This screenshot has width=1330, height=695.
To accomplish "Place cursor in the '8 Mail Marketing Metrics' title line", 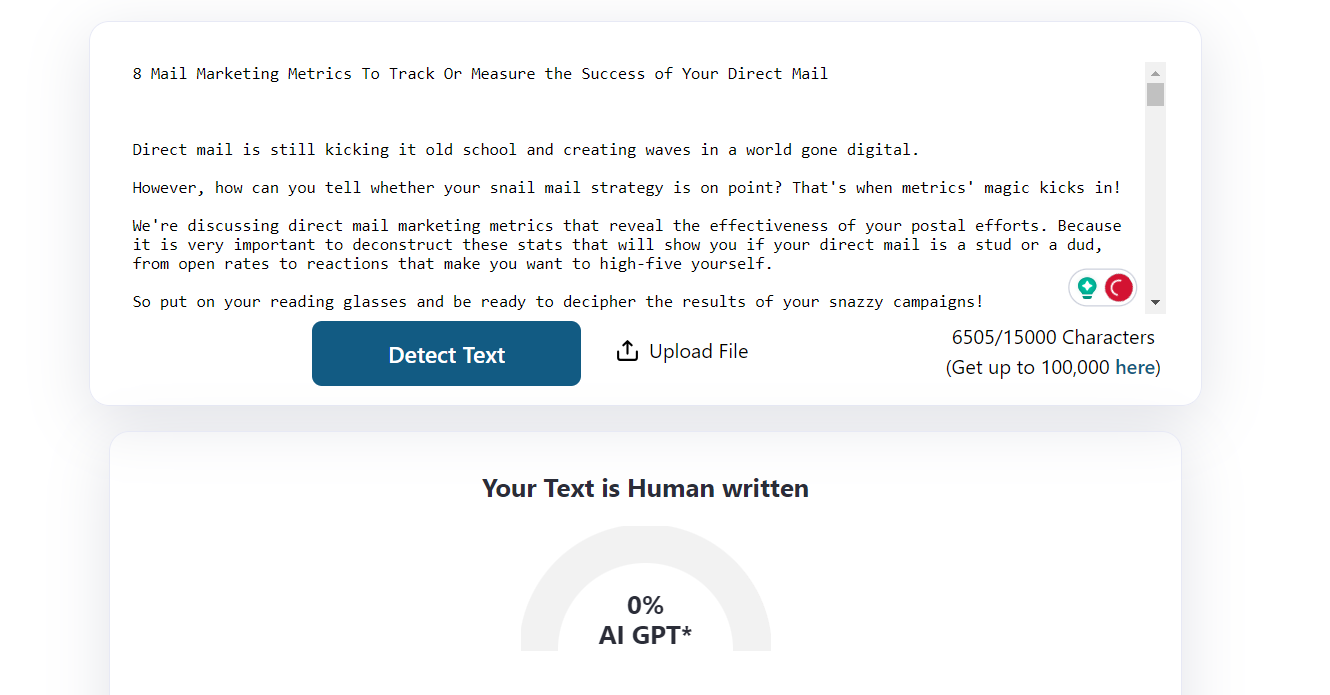I will 480,73.
